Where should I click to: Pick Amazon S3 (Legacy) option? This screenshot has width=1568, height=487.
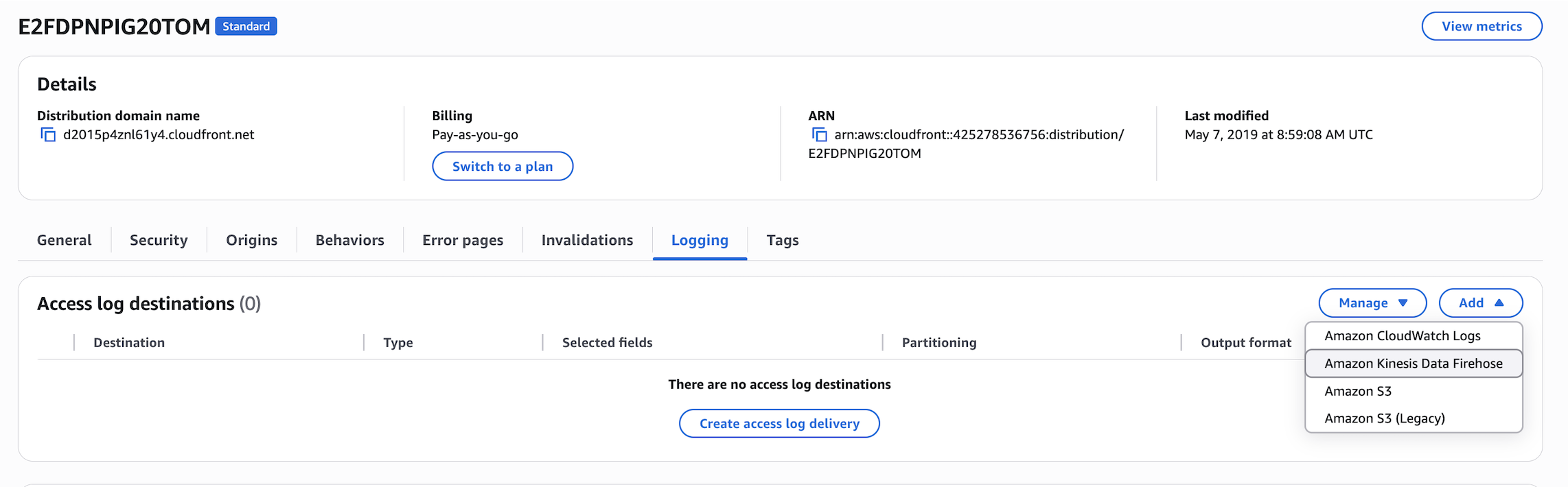(x=1384, y=418)
